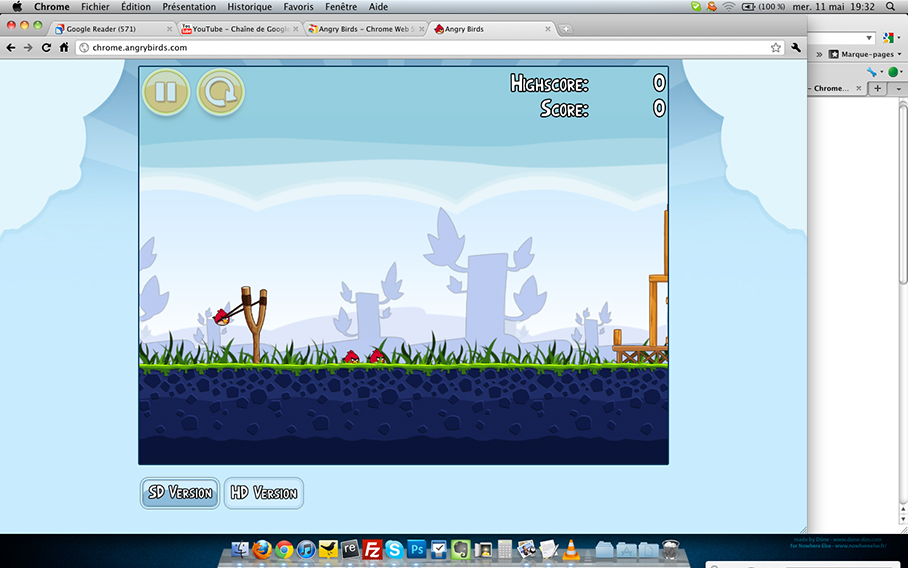Reload the page in Chrome

click(x=46, y=47)
